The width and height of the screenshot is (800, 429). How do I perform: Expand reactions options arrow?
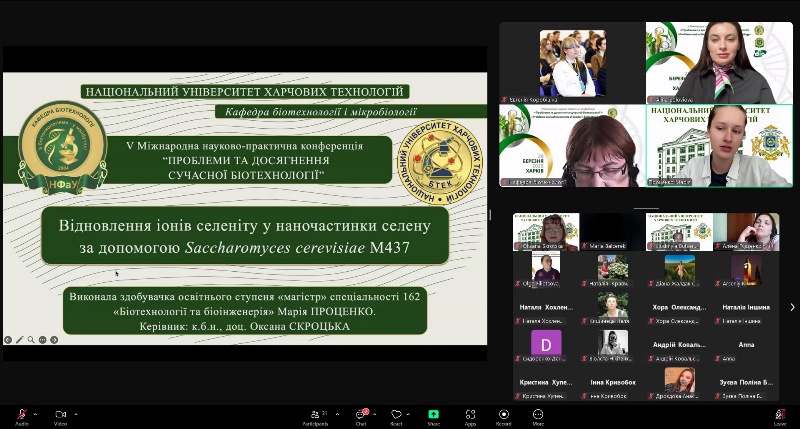(408, 414)
